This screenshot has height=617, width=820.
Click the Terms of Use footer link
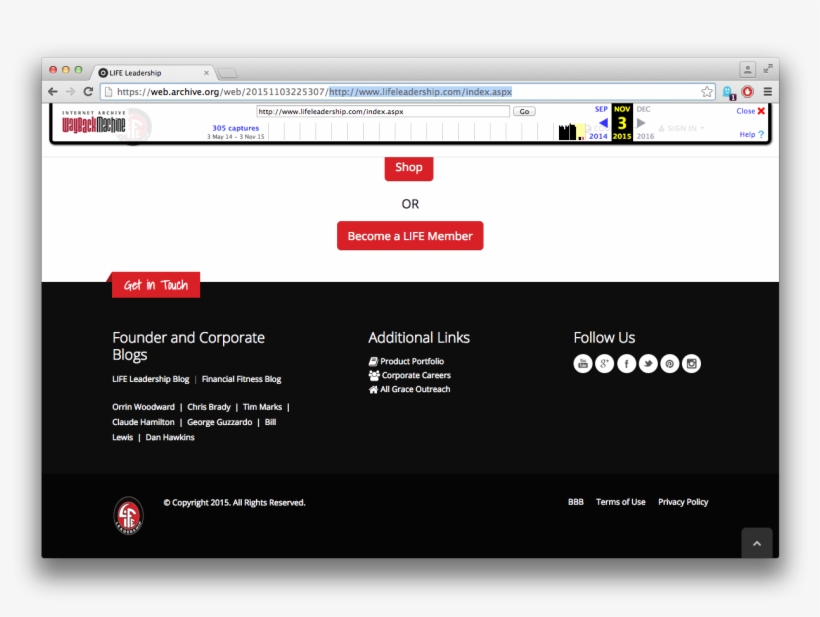[621, 502]
